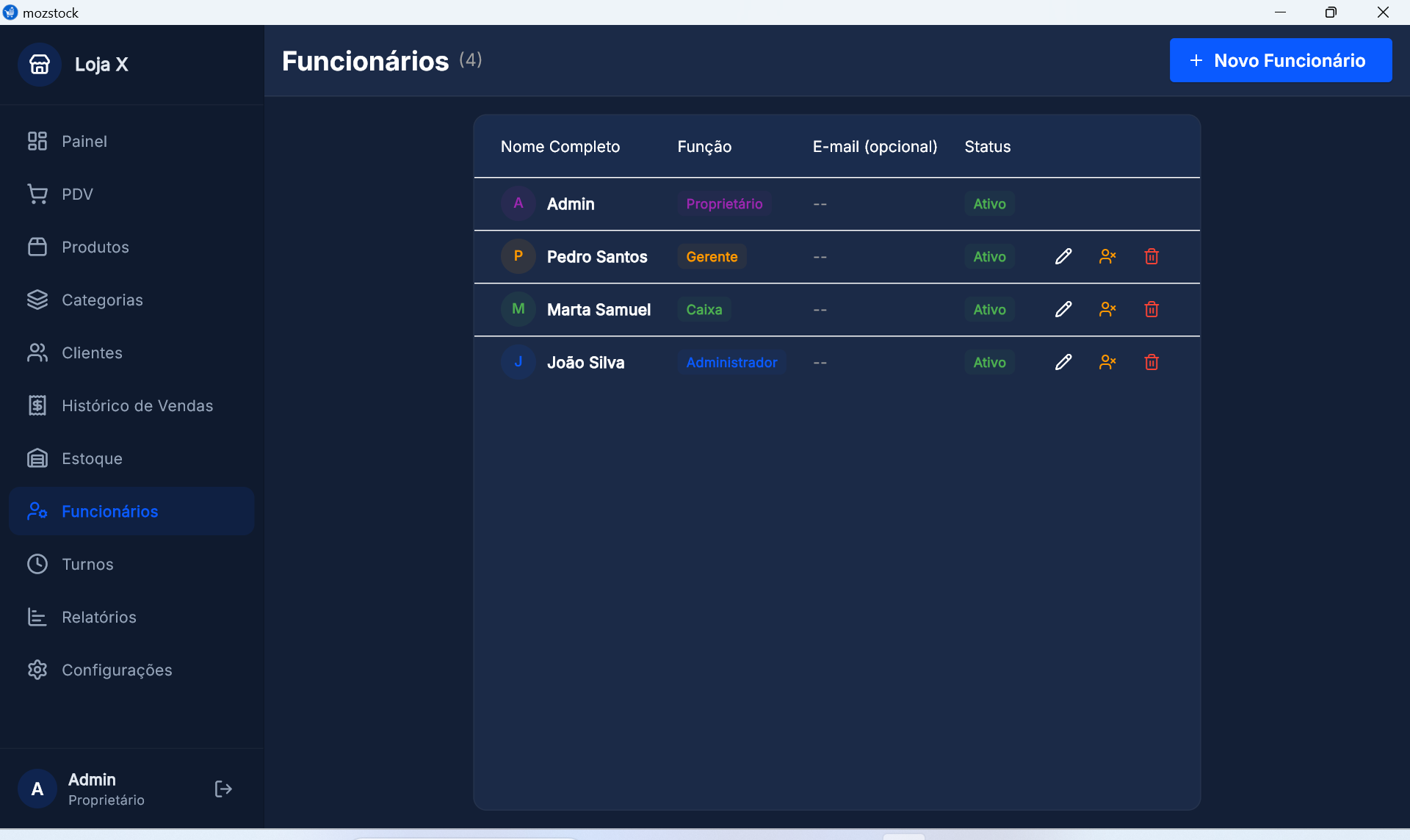Delete Marta Samuel using trash icon

click(x=1151, y=309)
